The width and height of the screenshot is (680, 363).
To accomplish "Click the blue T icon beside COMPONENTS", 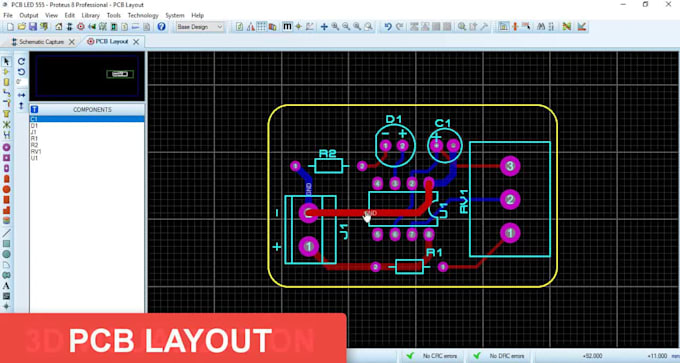I will click(35, 110).
